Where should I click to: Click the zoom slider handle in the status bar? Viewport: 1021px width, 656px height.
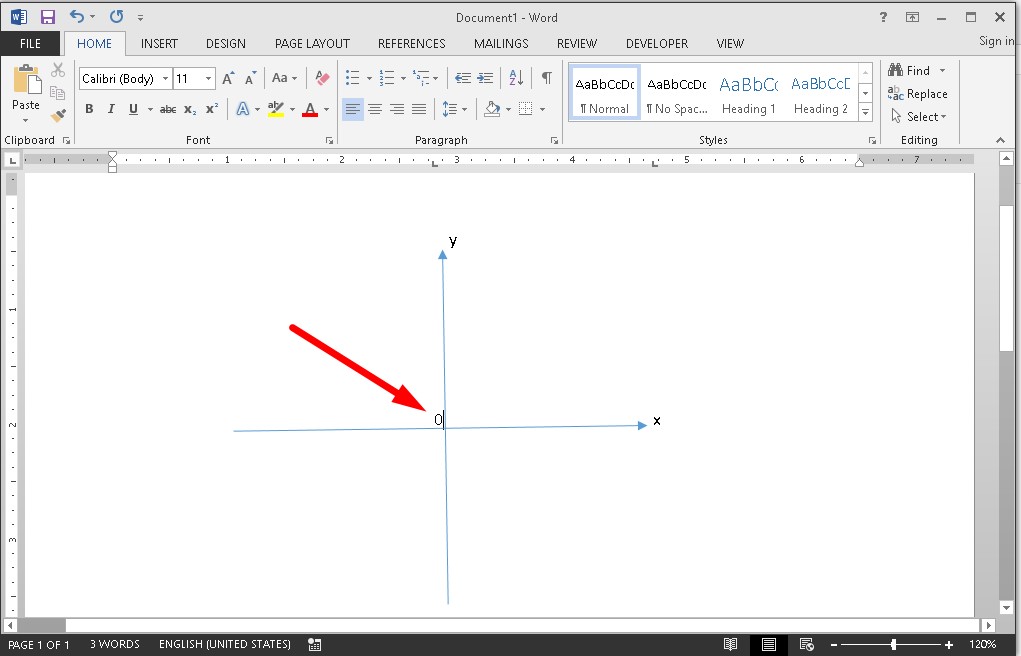click(x=893, y=645)
